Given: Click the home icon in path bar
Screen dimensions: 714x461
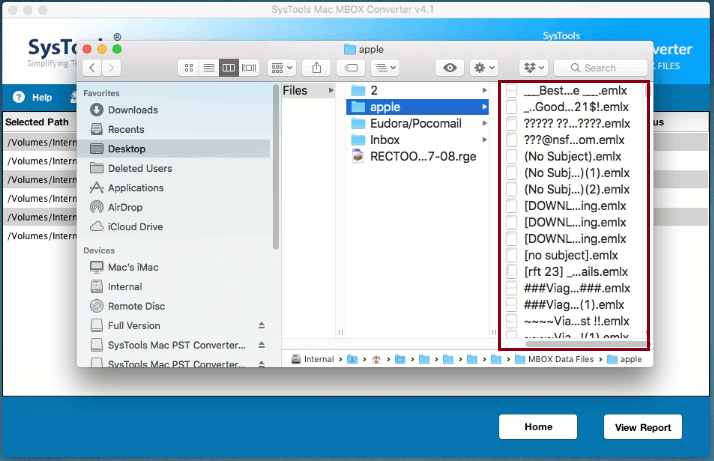Looking at the screenshot, I should (x=376, y=359).
